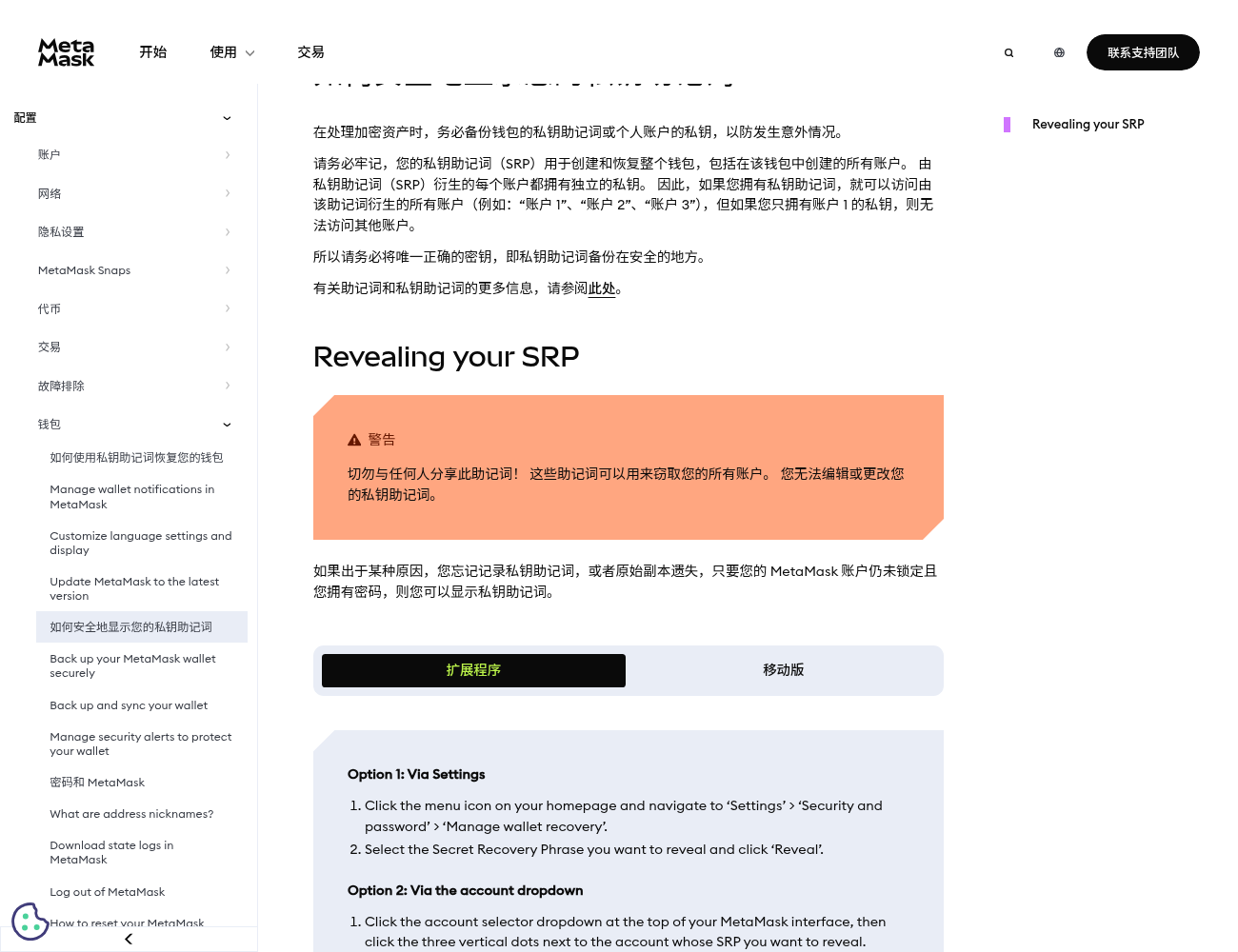Click the search magnifier icon
This screenshot has width=1238, height=952.
(1008, 53)
